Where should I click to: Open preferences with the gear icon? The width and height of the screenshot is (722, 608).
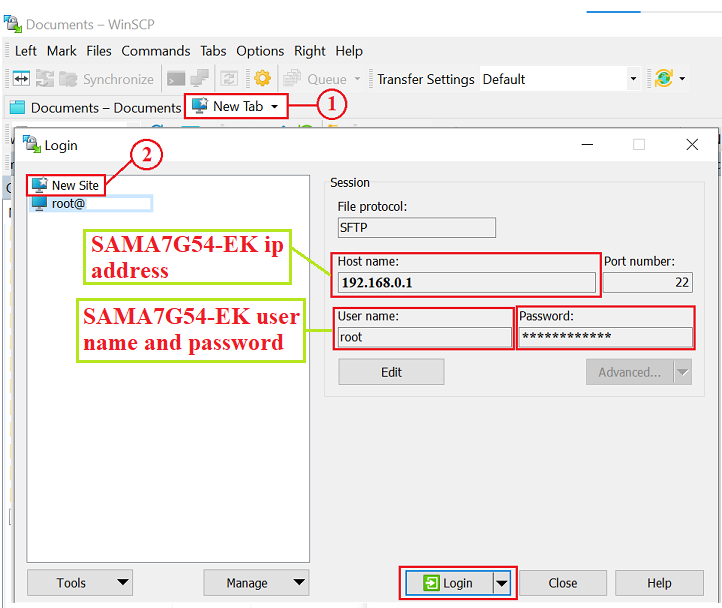click(262, 79)
